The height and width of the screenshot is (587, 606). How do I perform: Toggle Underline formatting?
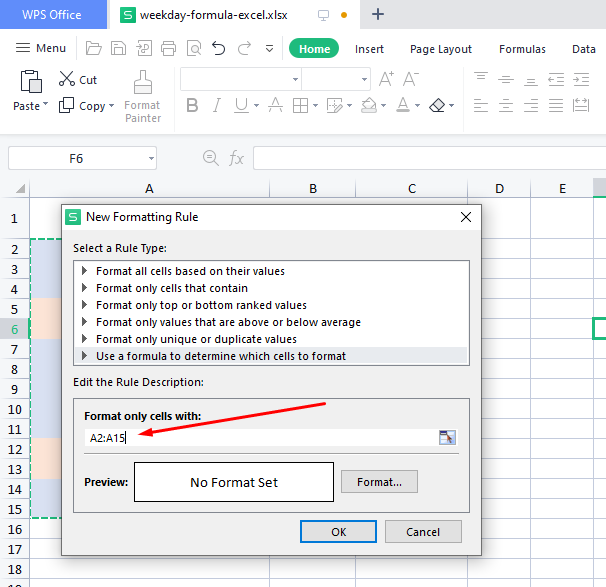coord(242,105)
